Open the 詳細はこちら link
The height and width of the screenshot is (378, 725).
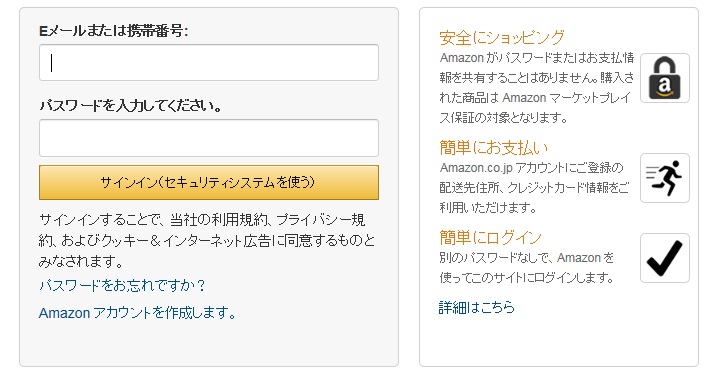[x=476, y=307]
